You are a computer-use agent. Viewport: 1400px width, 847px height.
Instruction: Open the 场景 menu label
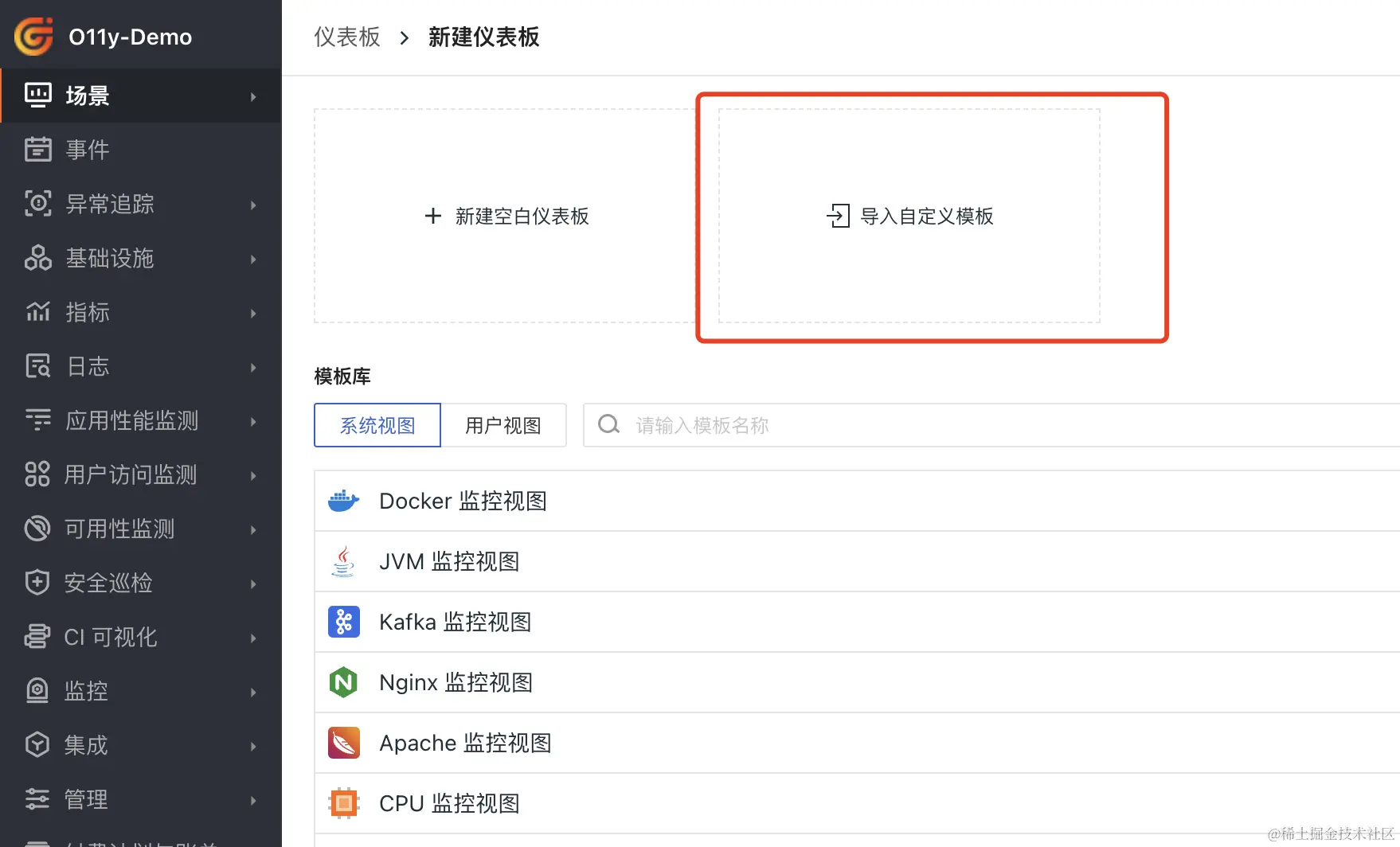click(x=88, y=96)
